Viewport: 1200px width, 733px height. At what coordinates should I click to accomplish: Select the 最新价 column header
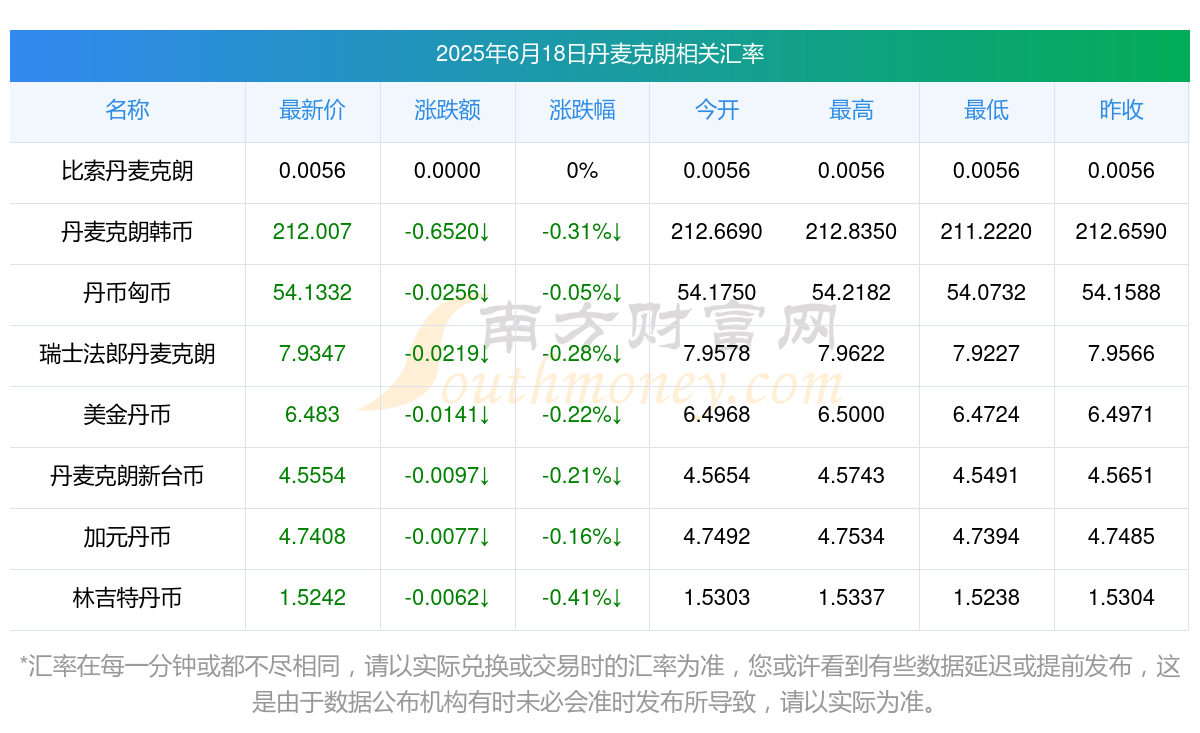[x=312, y=110]
